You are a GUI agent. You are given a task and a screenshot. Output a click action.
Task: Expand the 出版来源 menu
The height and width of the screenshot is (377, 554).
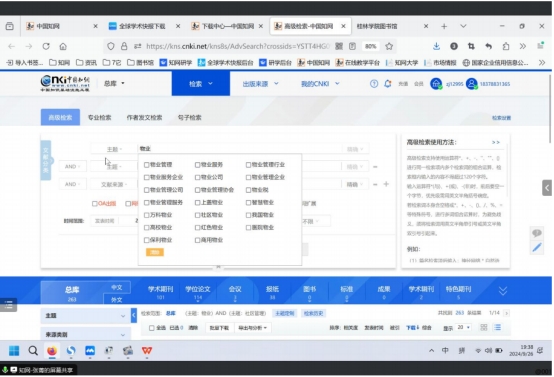(260, 84)
